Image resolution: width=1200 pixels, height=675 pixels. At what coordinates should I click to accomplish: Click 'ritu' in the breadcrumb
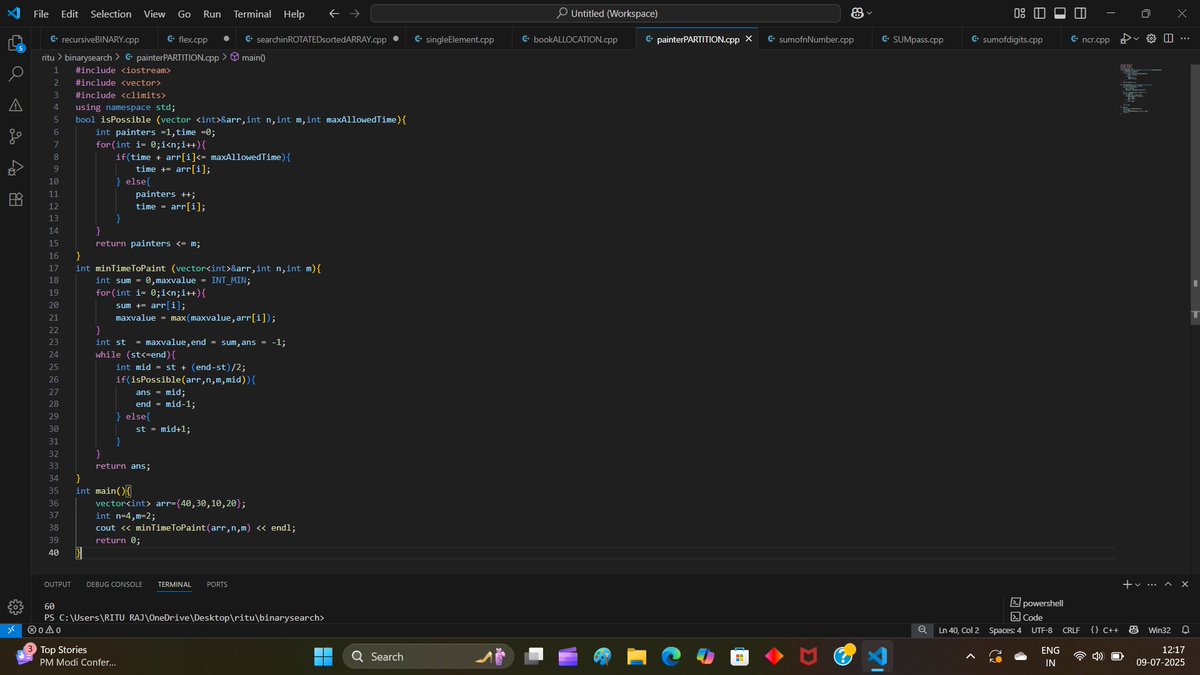click(x=49, y=57)
